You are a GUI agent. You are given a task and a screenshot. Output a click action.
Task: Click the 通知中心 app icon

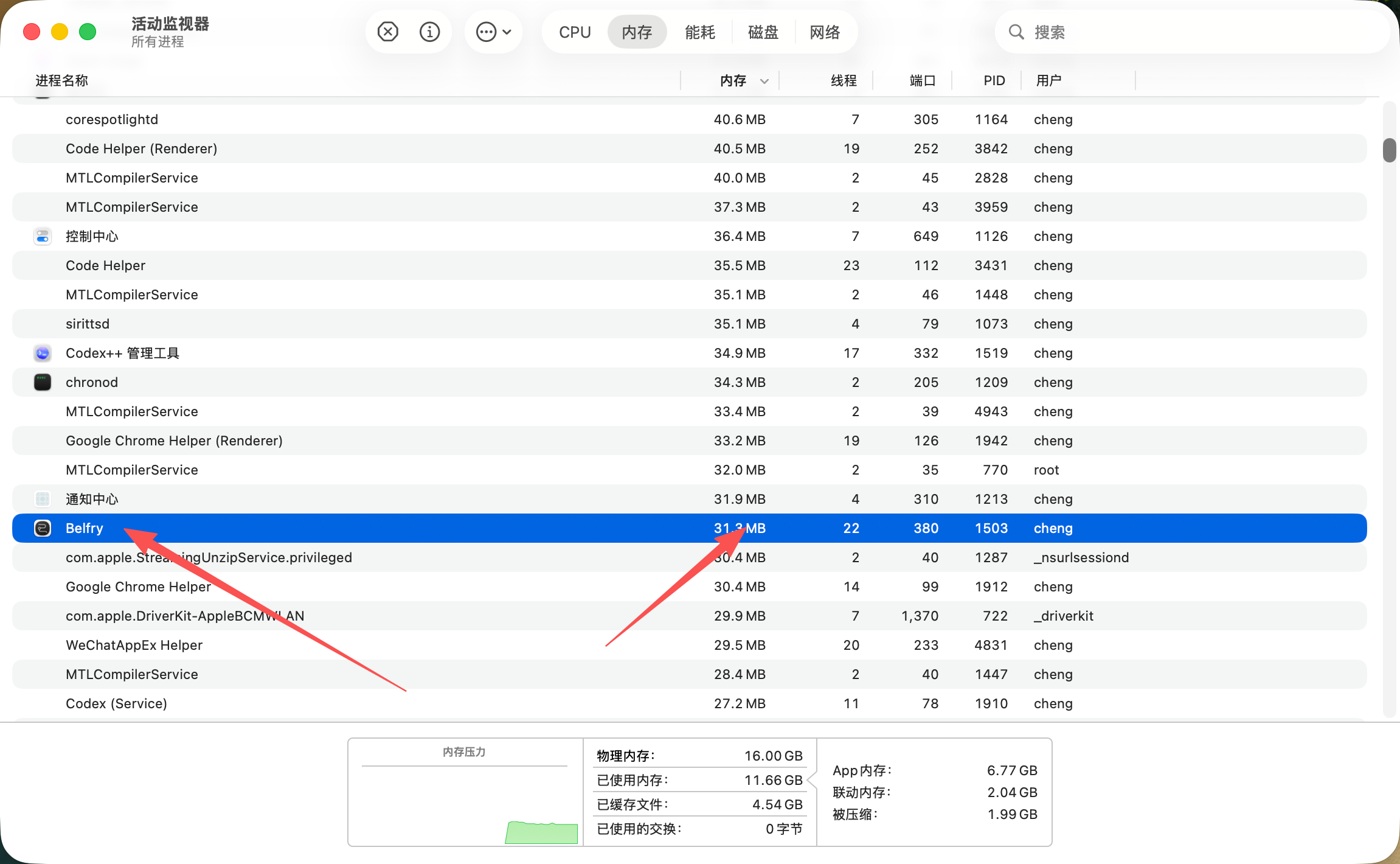coord(43,499)
